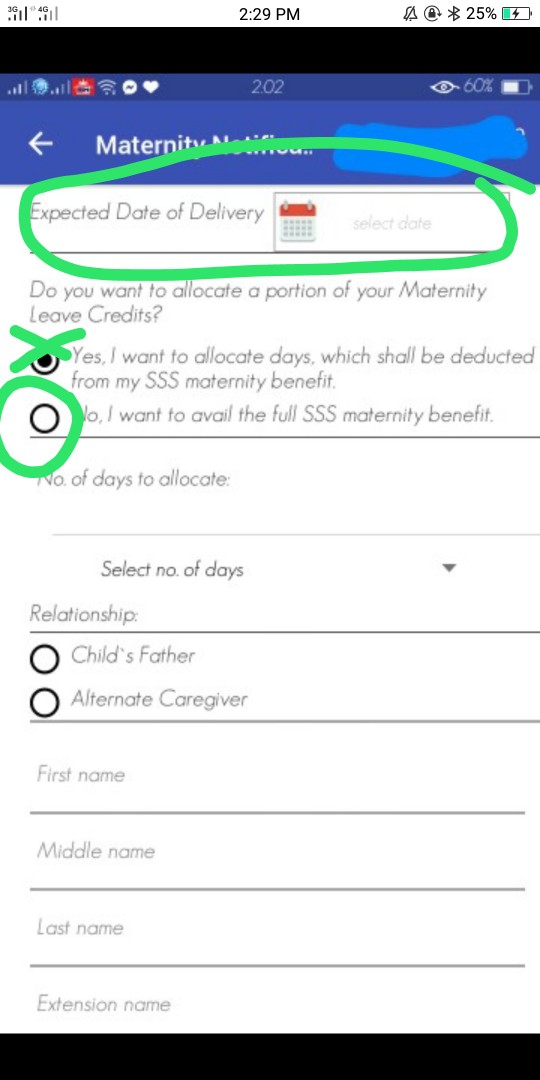This screenshot has height=1080, width=540.
Task: Focus the Extension name field
Action: (277, 1005)
